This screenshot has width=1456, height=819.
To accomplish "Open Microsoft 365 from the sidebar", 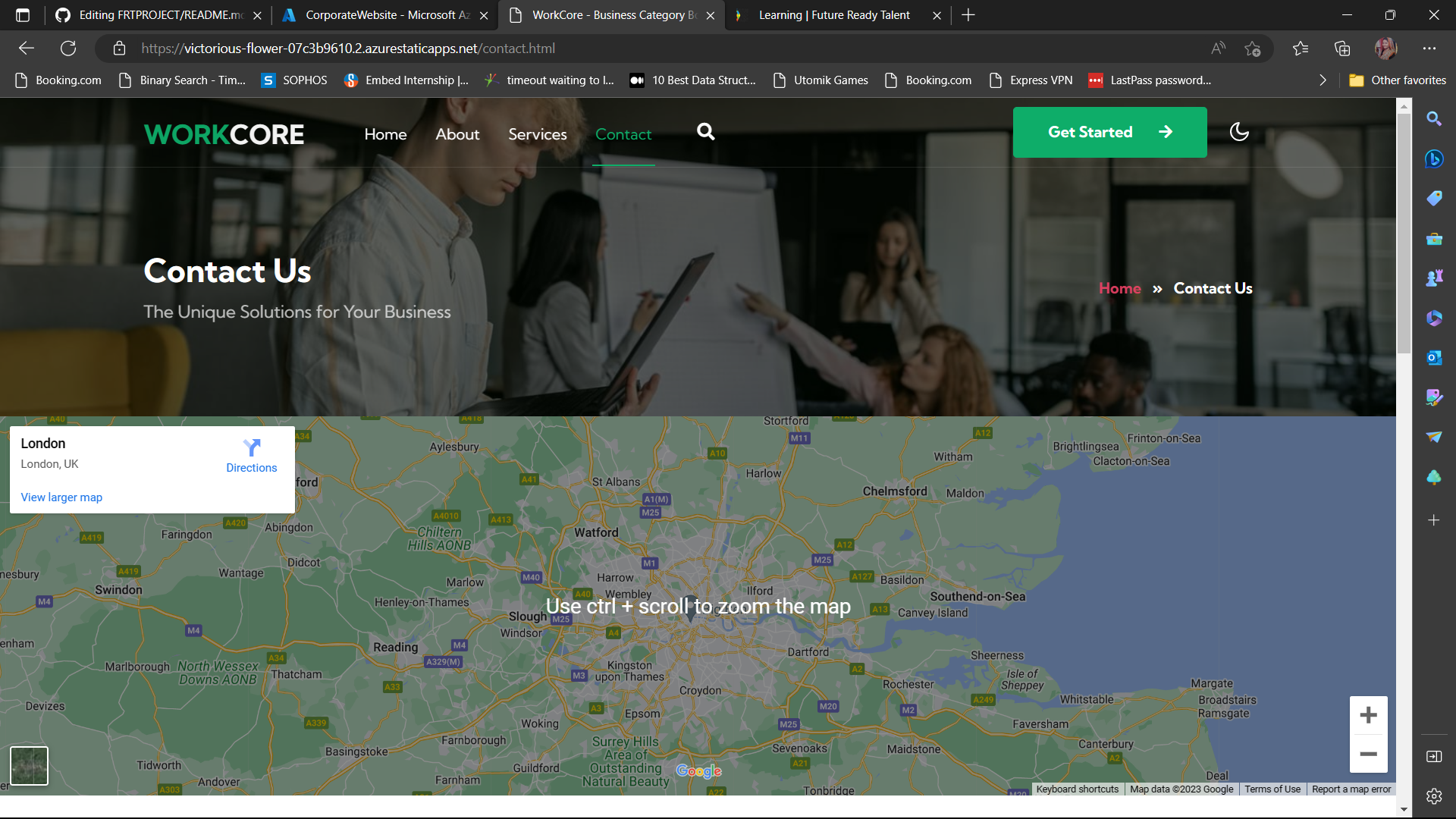I will point(1435,318).
